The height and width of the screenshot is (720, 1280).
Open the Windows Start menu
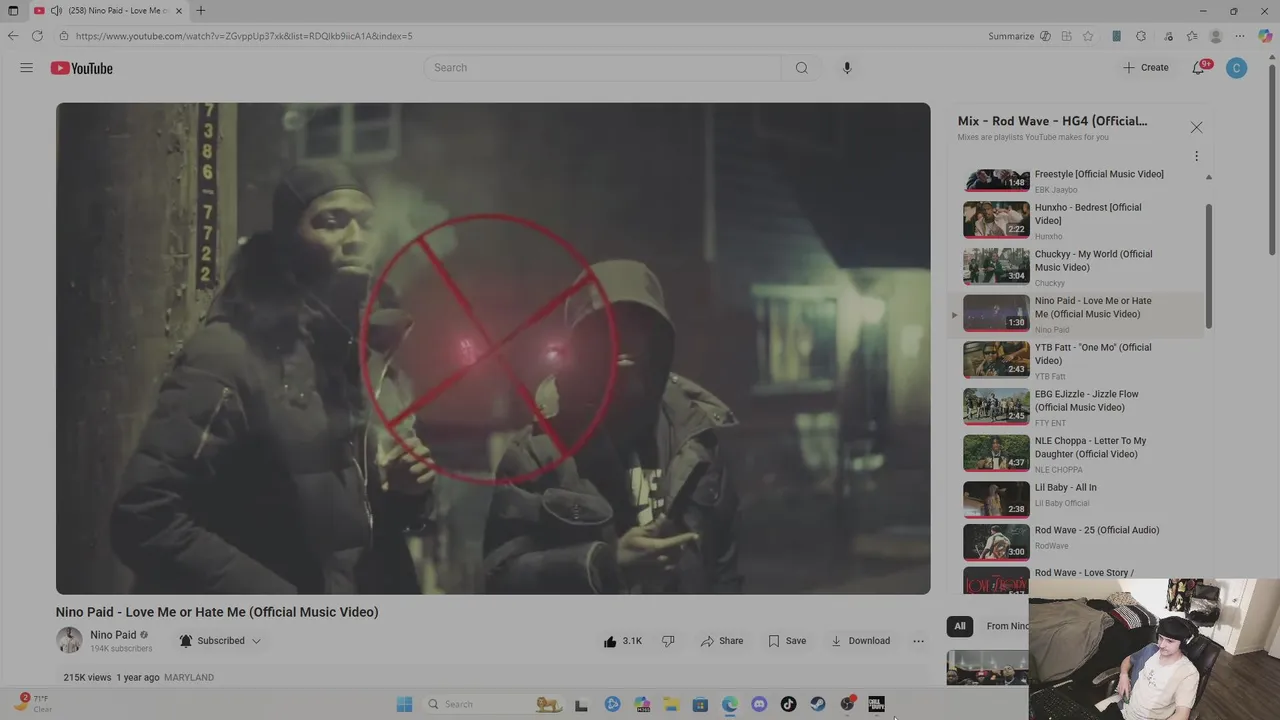[404, 705]
